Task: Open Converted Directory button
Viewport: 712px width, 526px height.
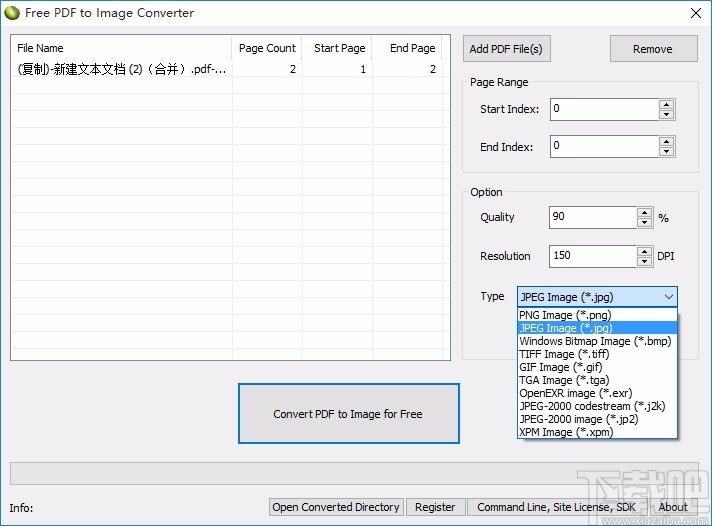Action: pos(336,507)
